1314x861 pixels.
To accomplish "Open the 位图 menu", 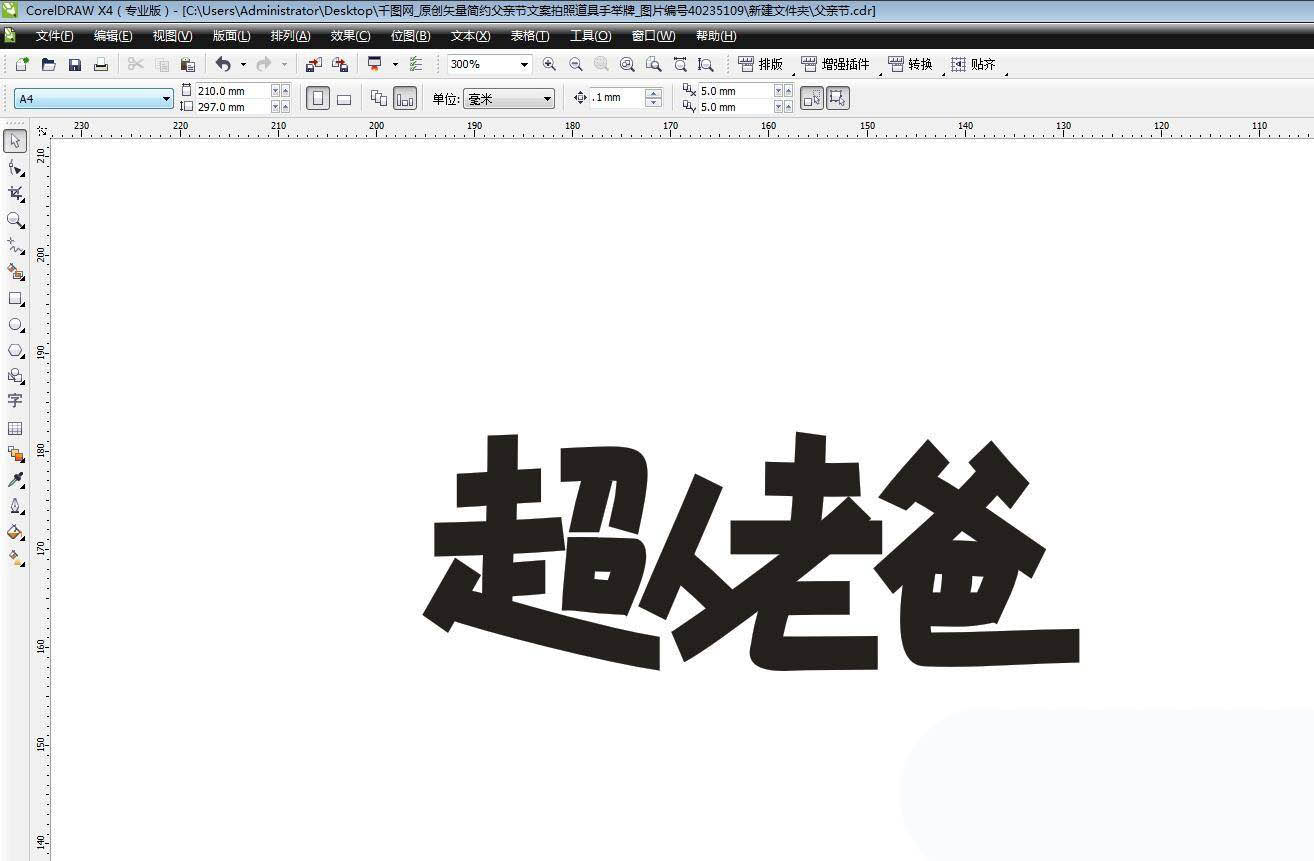I will click(x=409, y=36).
